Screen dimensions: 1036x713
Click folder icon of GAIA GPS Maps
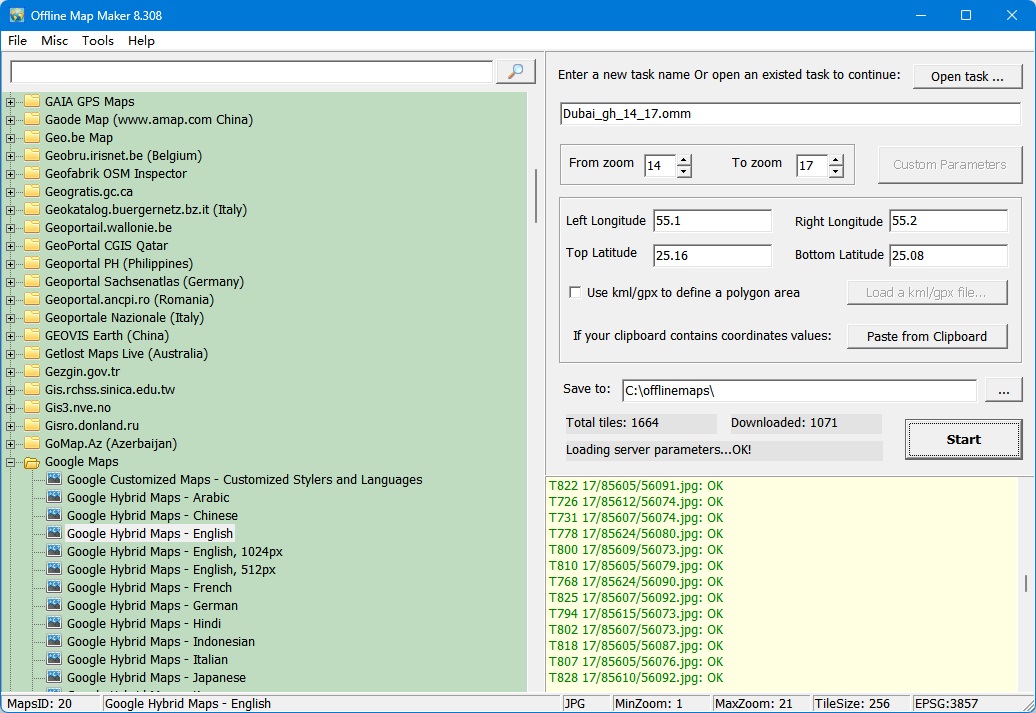(x=32, y=101)
